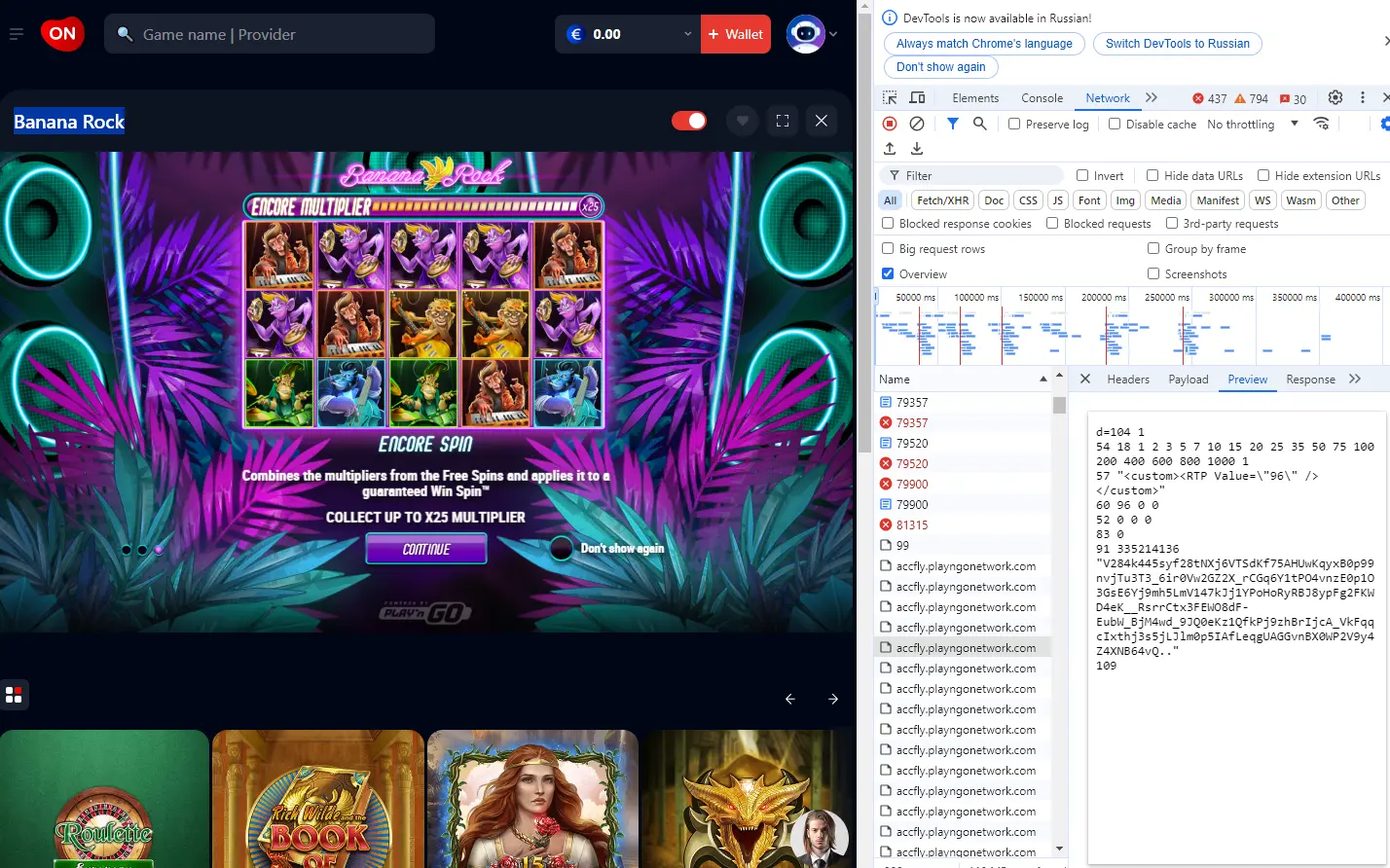Click the 437 errors counter

1210,98
